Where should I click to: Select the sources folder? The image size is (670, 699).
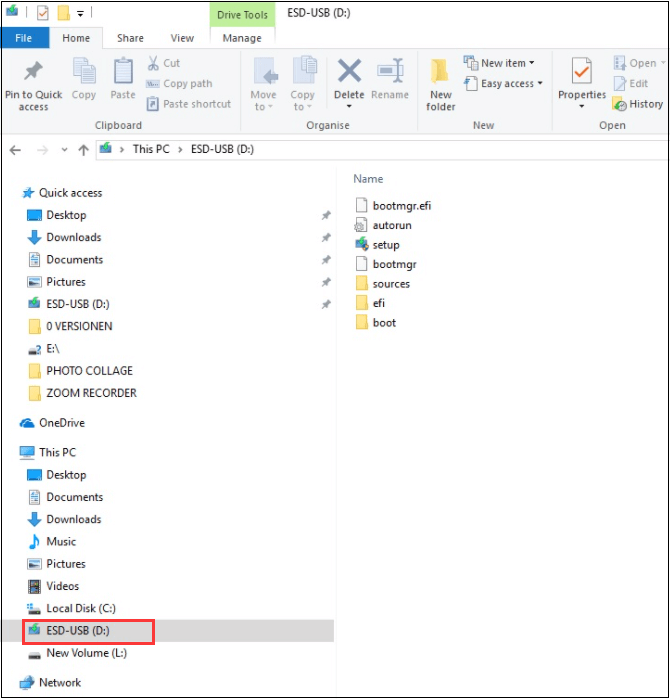pyautogui.click(x=383, y=284)
